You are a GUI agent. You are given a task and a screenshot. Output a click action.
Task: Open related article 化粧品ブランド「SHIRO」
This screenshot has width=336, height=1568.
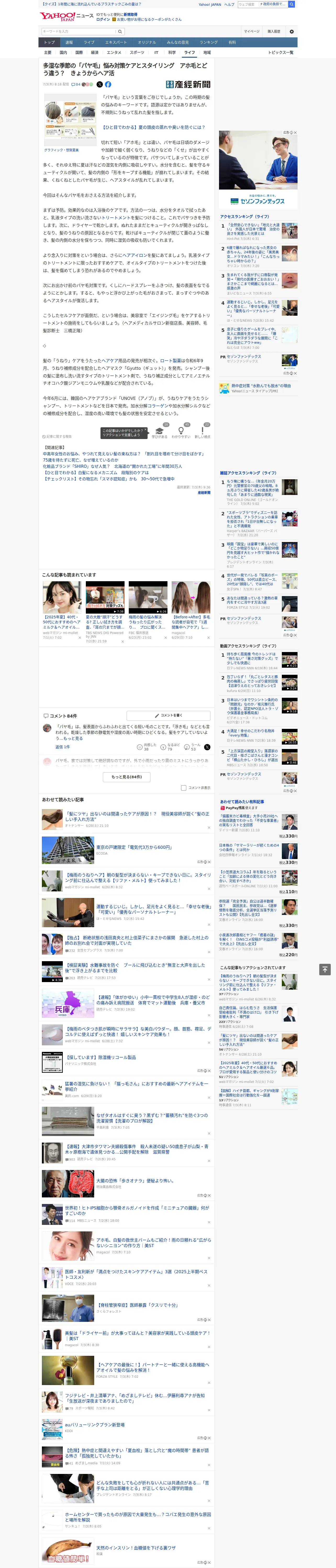[x=112, y=466]
